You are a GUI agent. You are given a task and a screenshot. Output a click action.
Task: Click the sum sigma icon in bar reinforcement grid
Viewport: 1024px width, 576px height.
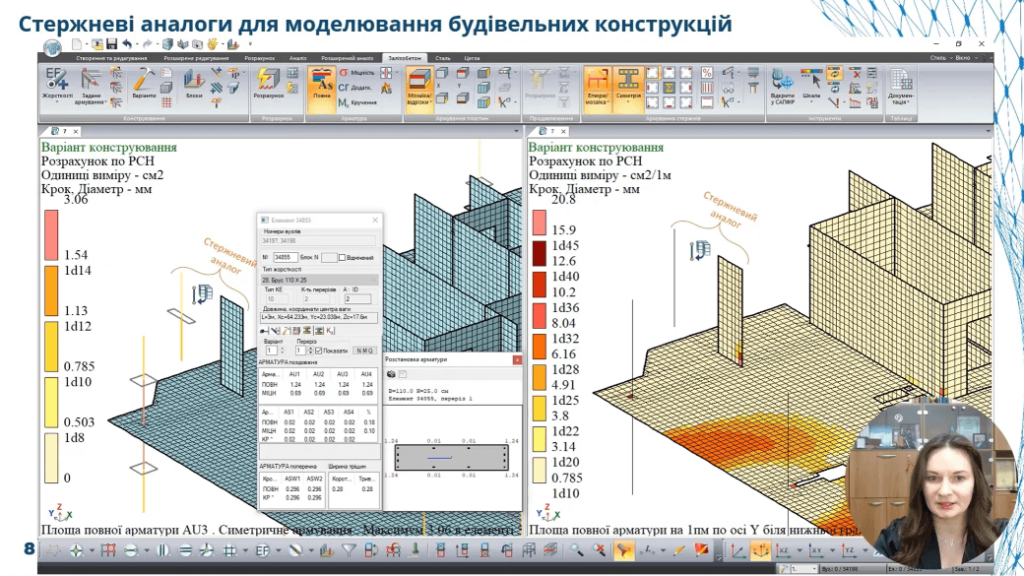669,88
